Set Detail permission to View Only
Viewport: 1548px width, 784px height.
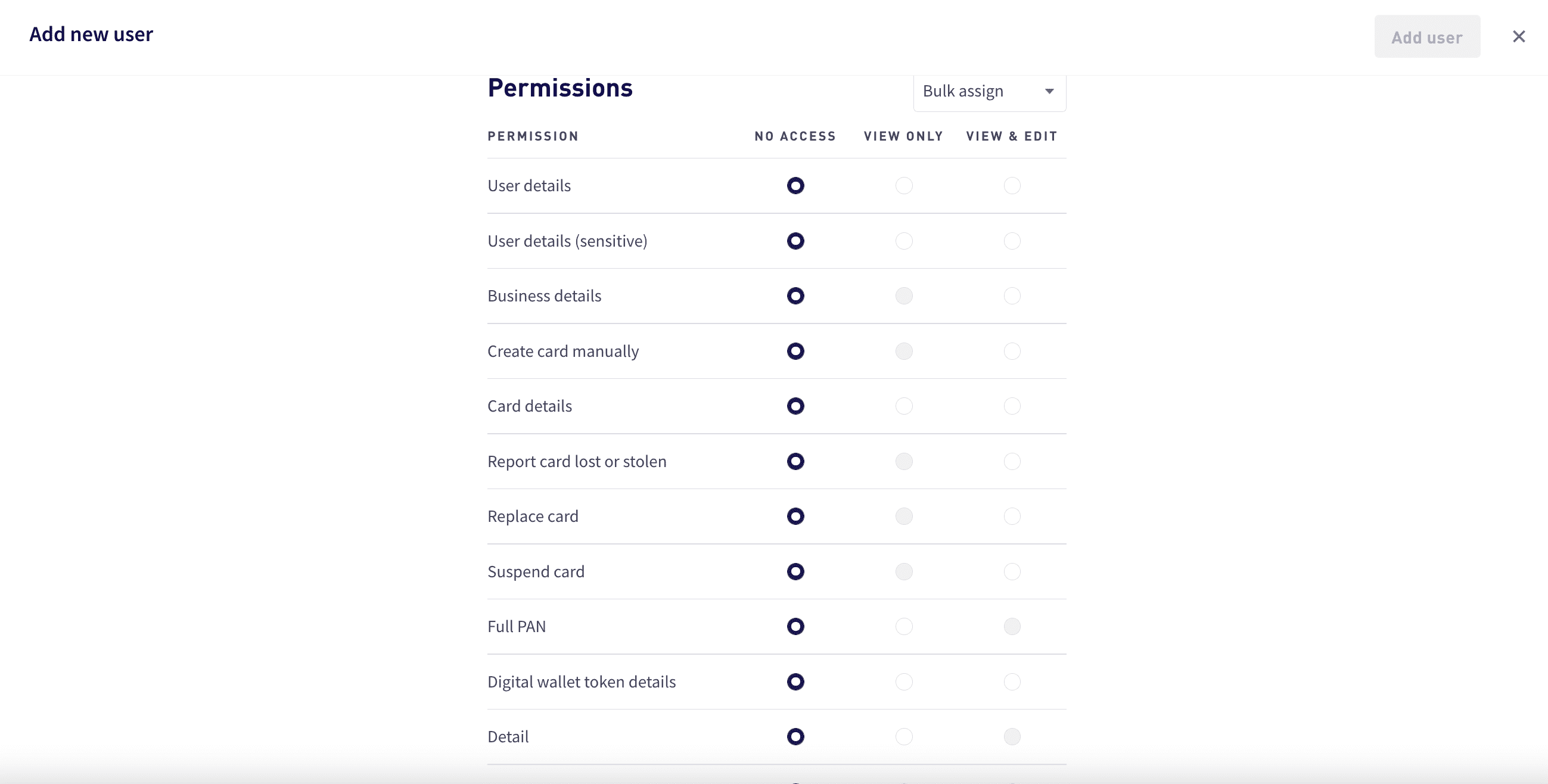904,736
